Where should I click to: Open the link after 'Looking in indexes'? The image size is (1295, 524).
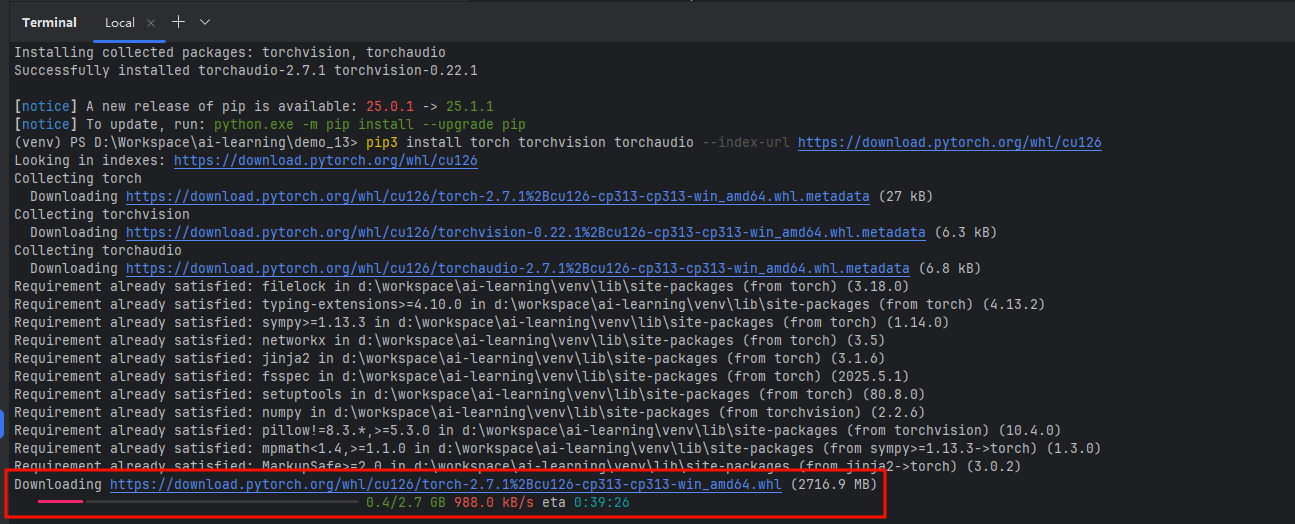point(325,161)
